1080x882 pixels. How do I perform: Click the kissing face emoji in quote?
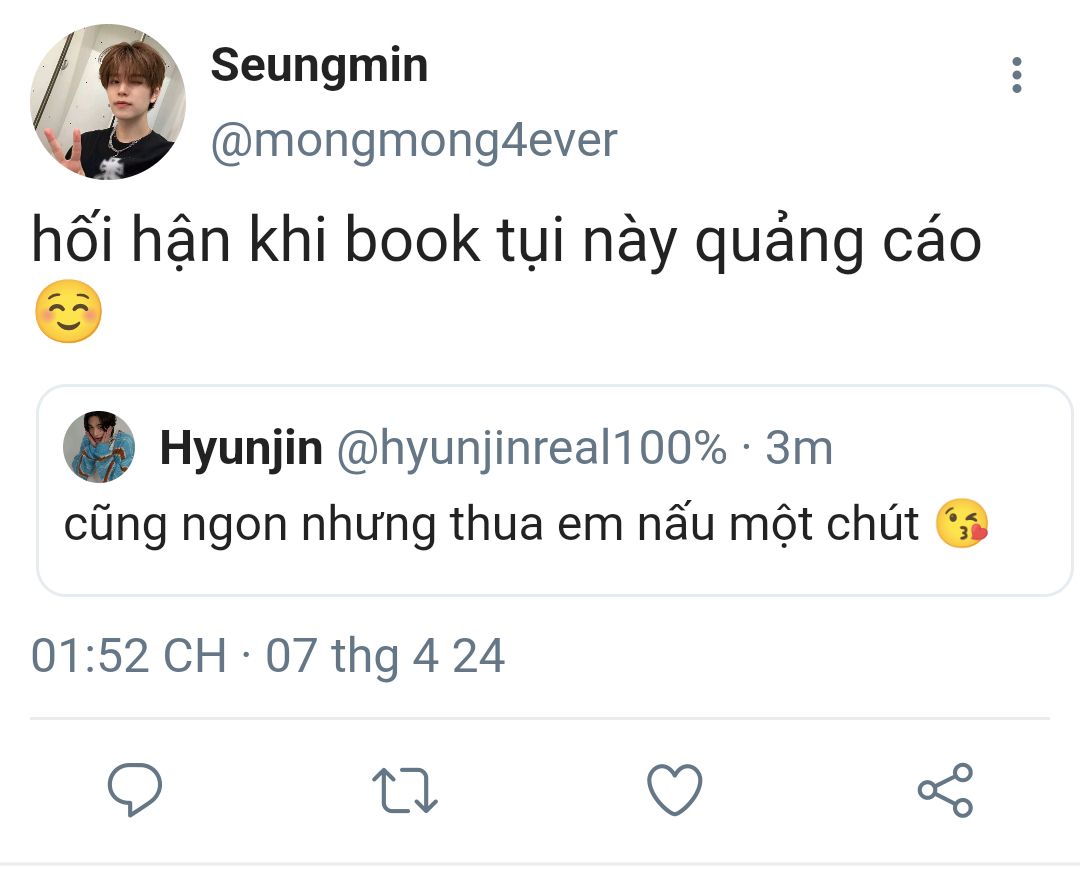[962, 523]
